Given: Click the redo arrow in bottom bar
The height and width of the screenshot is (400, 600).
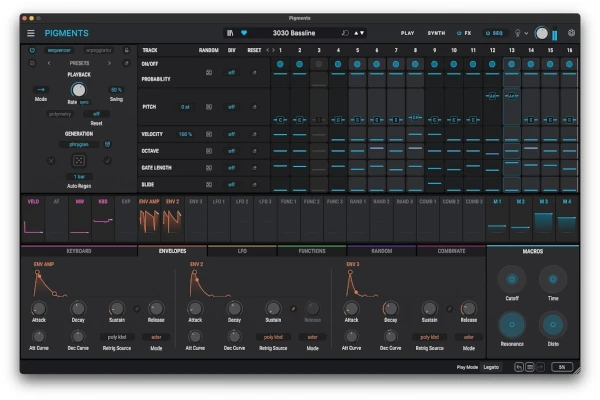Looking at the screenshot, I should [x=540, y=367].
